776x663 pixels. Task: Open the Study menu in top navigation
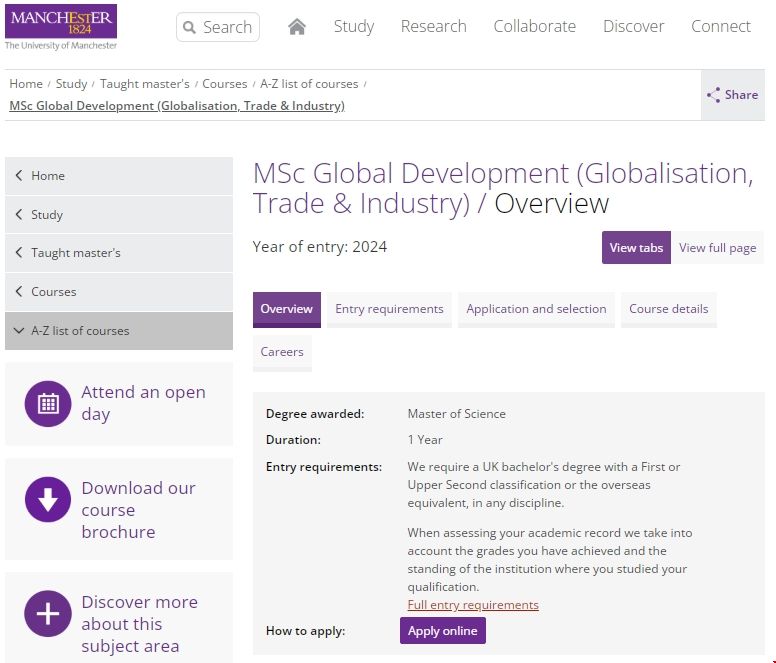click(x=353, y=27)
